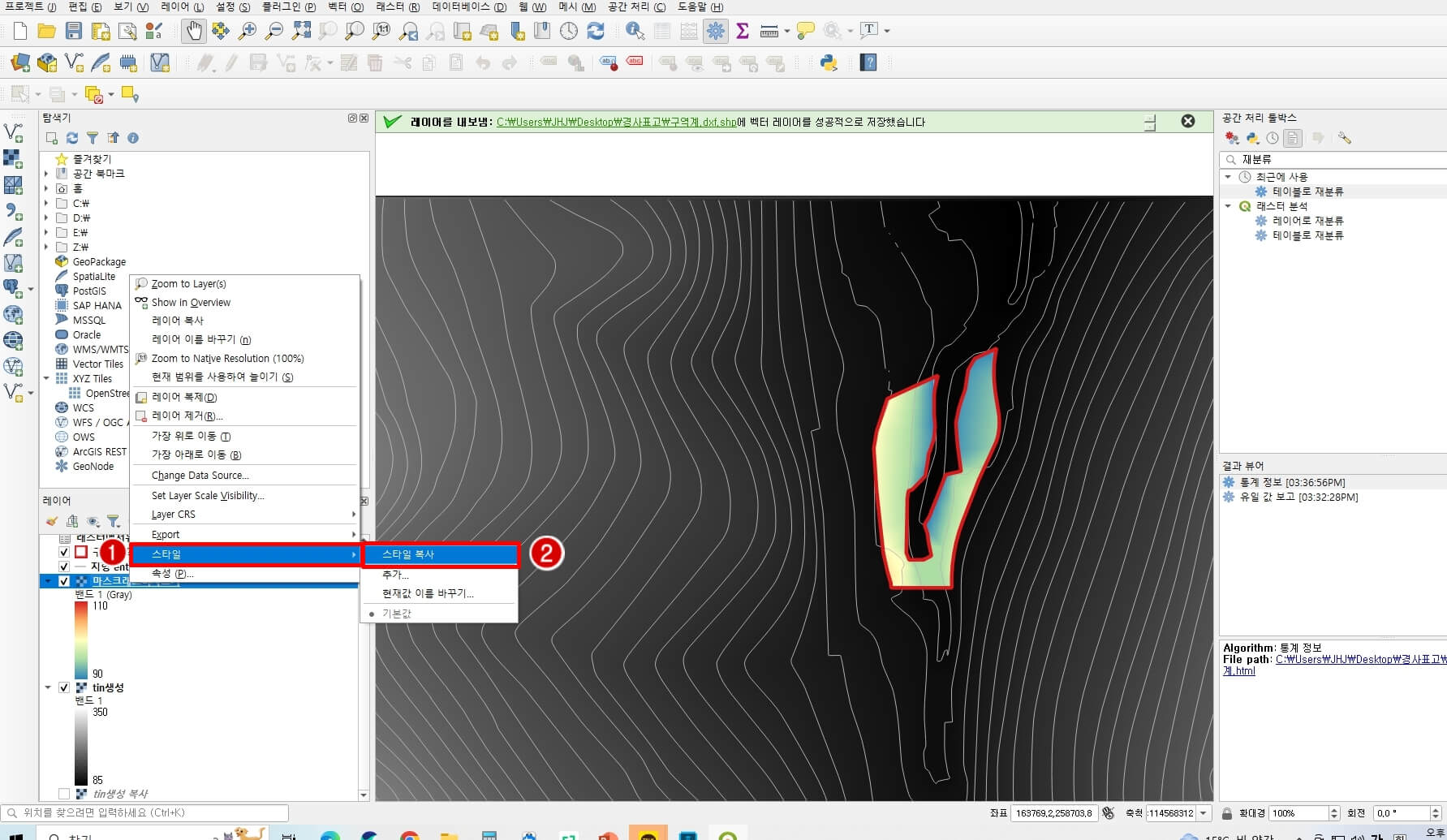This screenshot has width=1447, height=840.
Task: Enable the tin생성 복사 layer checkbox
Action: [x=64, y=794]
